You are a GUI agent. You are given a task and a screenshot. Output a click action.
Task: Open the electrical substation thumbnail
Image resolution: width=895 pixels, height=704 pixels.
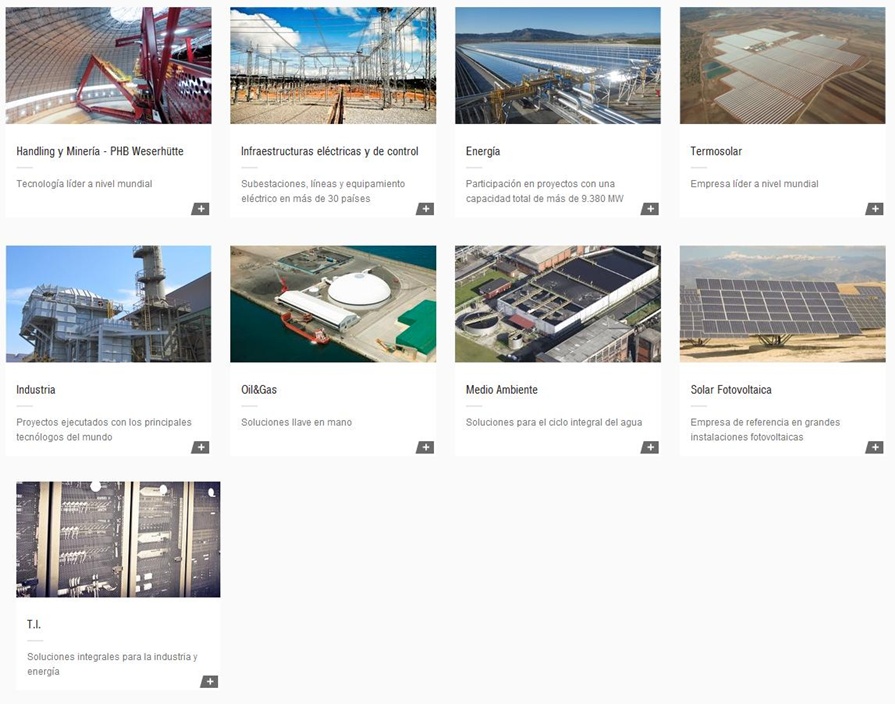click(333, 65)
